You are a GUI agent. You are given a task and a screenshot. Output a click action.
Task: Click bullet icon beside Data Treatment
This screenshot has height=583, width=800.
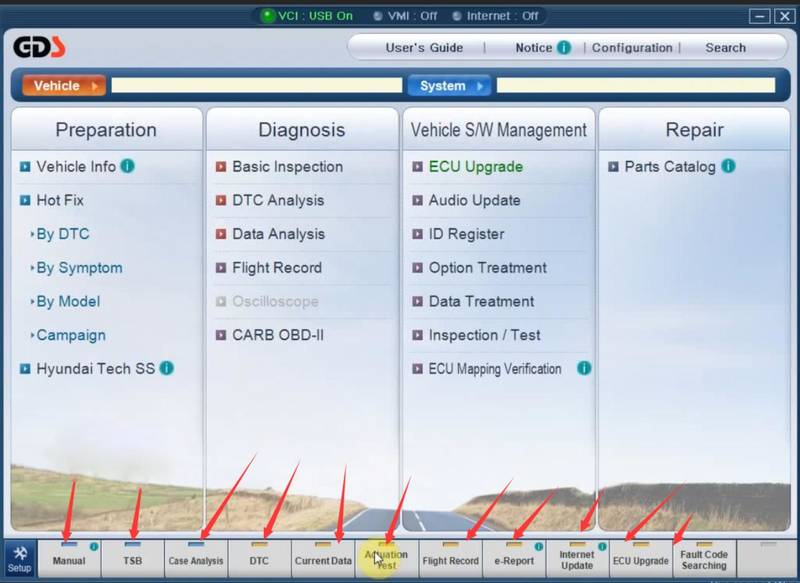tap(417, 301)
